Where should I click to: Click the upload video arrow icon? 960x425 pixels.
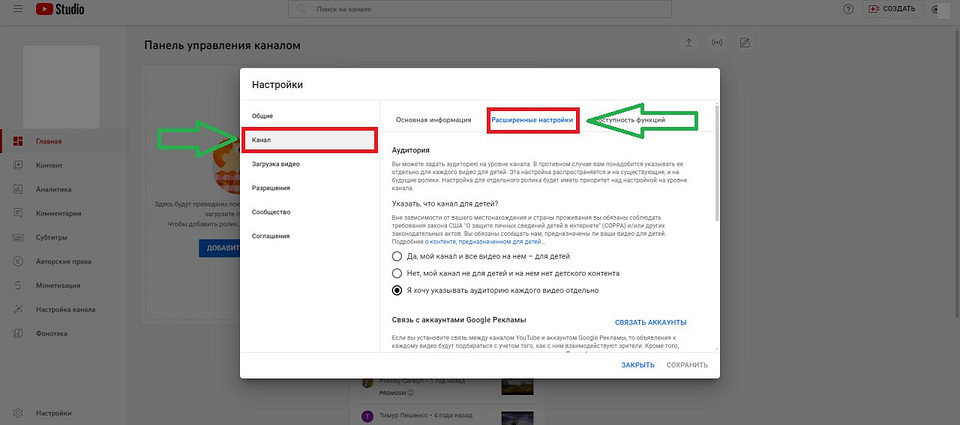pos(688,43)
